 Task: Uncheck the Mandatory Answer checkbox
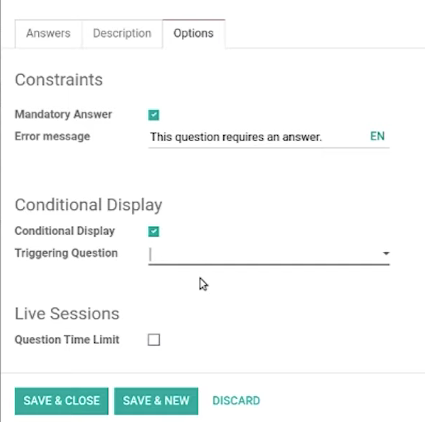[154, 115]
